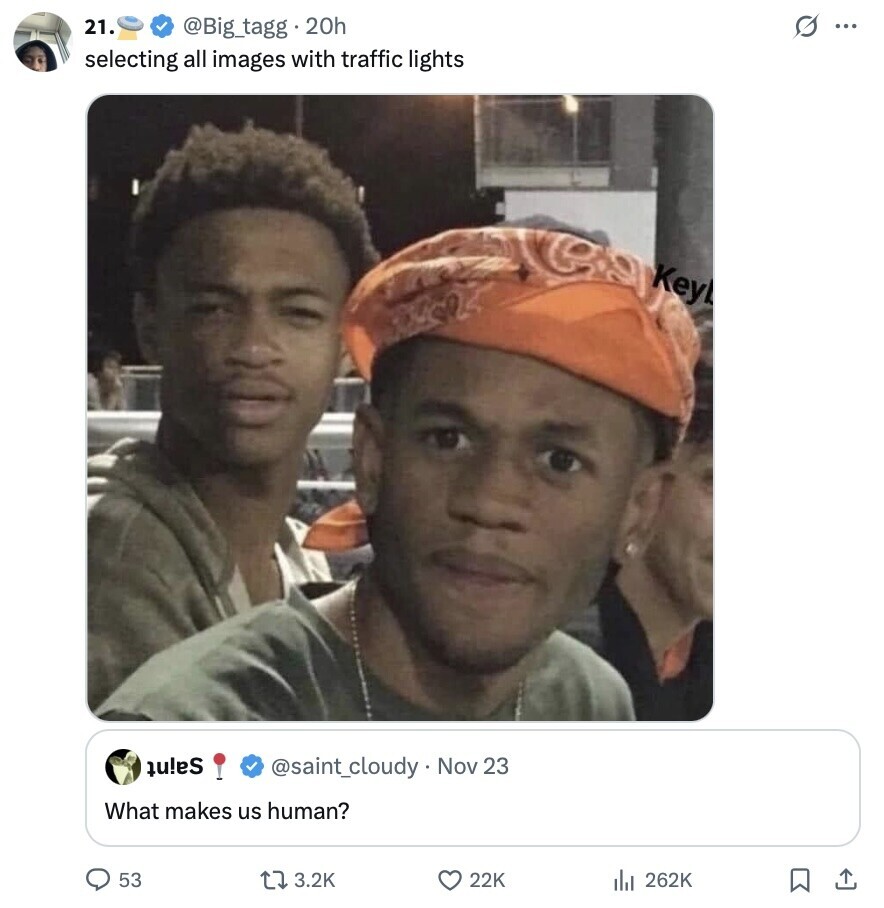The image size is (884, 908).
Task: Click the text "selecting all images with traffic lights"
Action: click(x=274, y=59)
